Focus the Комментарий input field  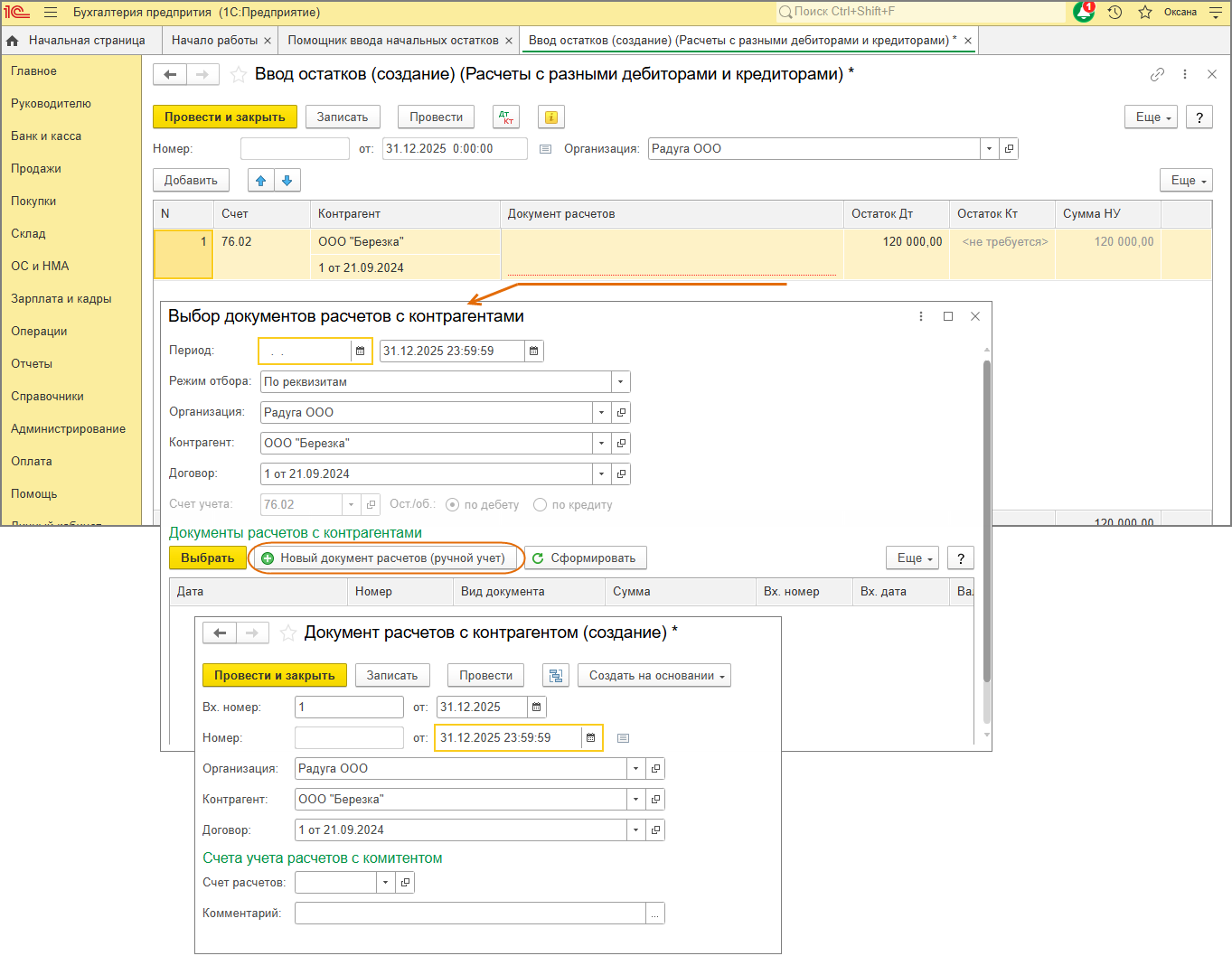(x=470, y=914)
